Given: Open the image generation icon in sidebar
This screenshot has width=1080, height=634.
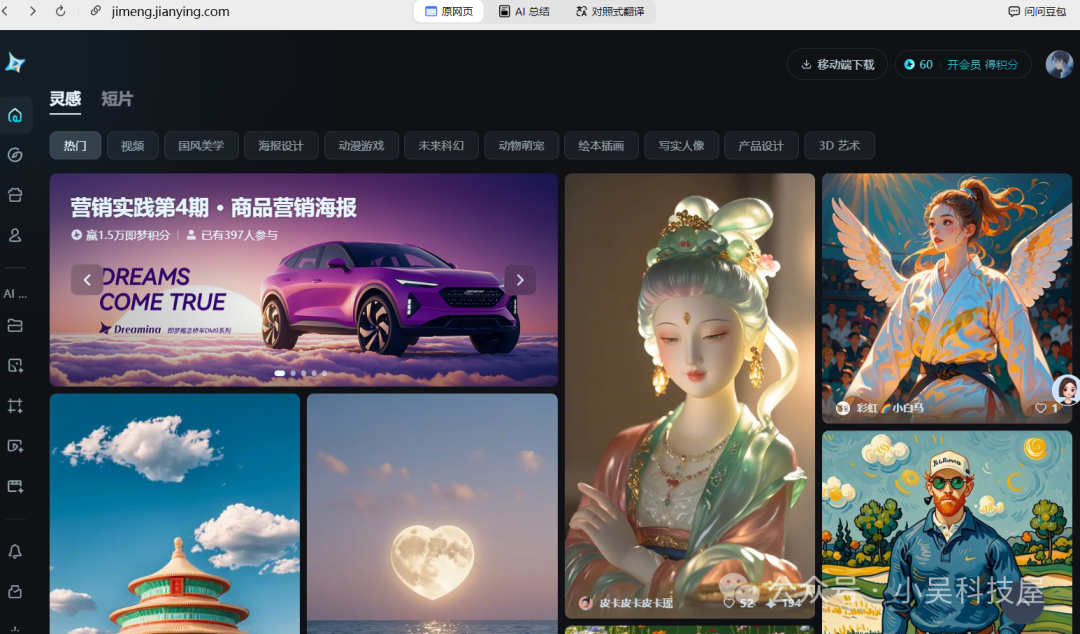Looking at the screenshot, I should pyautogui.click(x=15, y=365).
